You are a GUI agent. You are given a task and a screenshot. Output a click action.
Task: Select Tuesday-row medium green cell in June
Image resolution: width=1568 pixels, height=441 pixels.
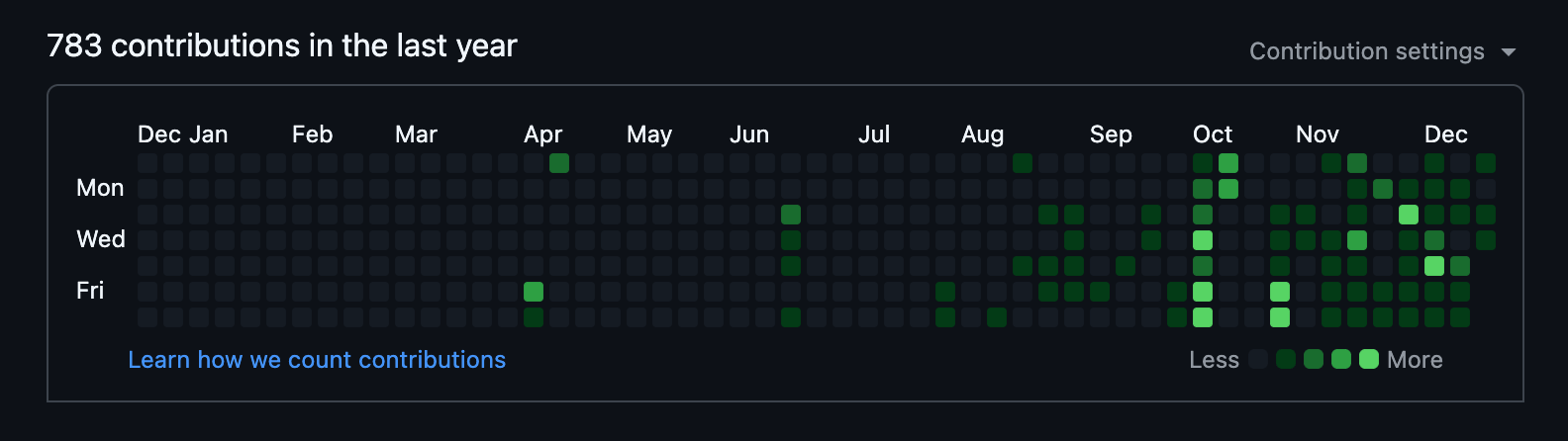pos(791,215)
